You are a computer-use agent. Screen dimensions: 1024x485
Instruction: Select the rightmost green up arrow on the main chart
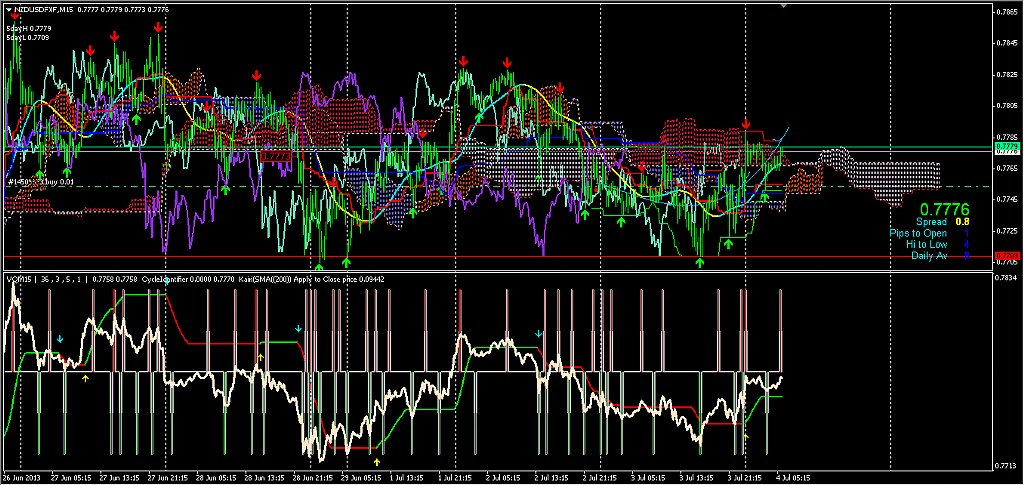[764, 196]
